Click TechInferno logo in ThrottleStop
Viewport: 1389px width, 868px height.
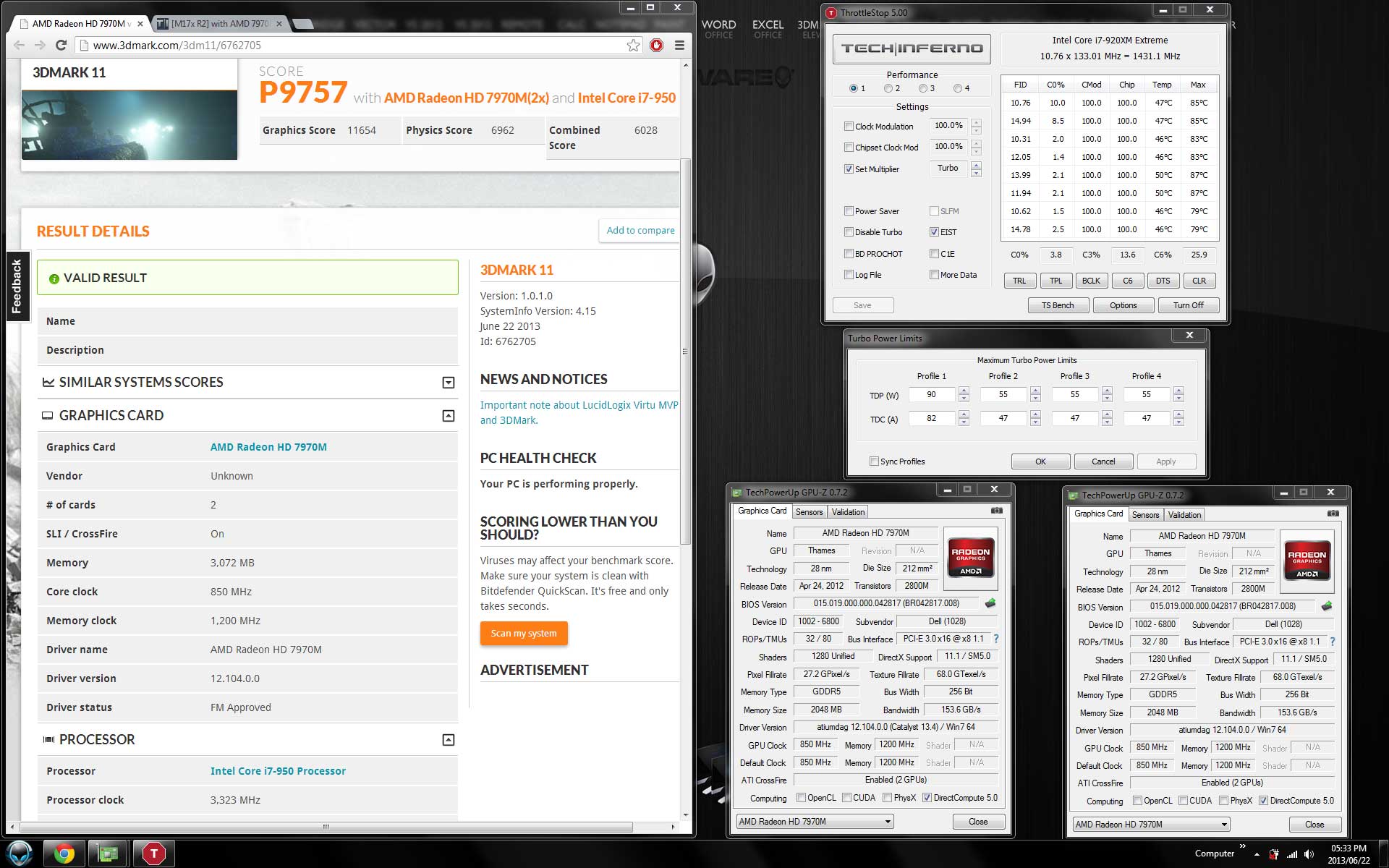pos(912,49)
